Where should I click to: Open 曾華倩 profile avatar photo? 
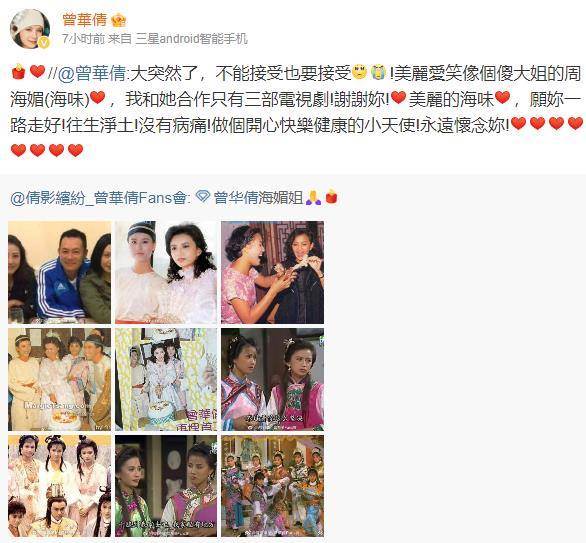tap(30, 29)
